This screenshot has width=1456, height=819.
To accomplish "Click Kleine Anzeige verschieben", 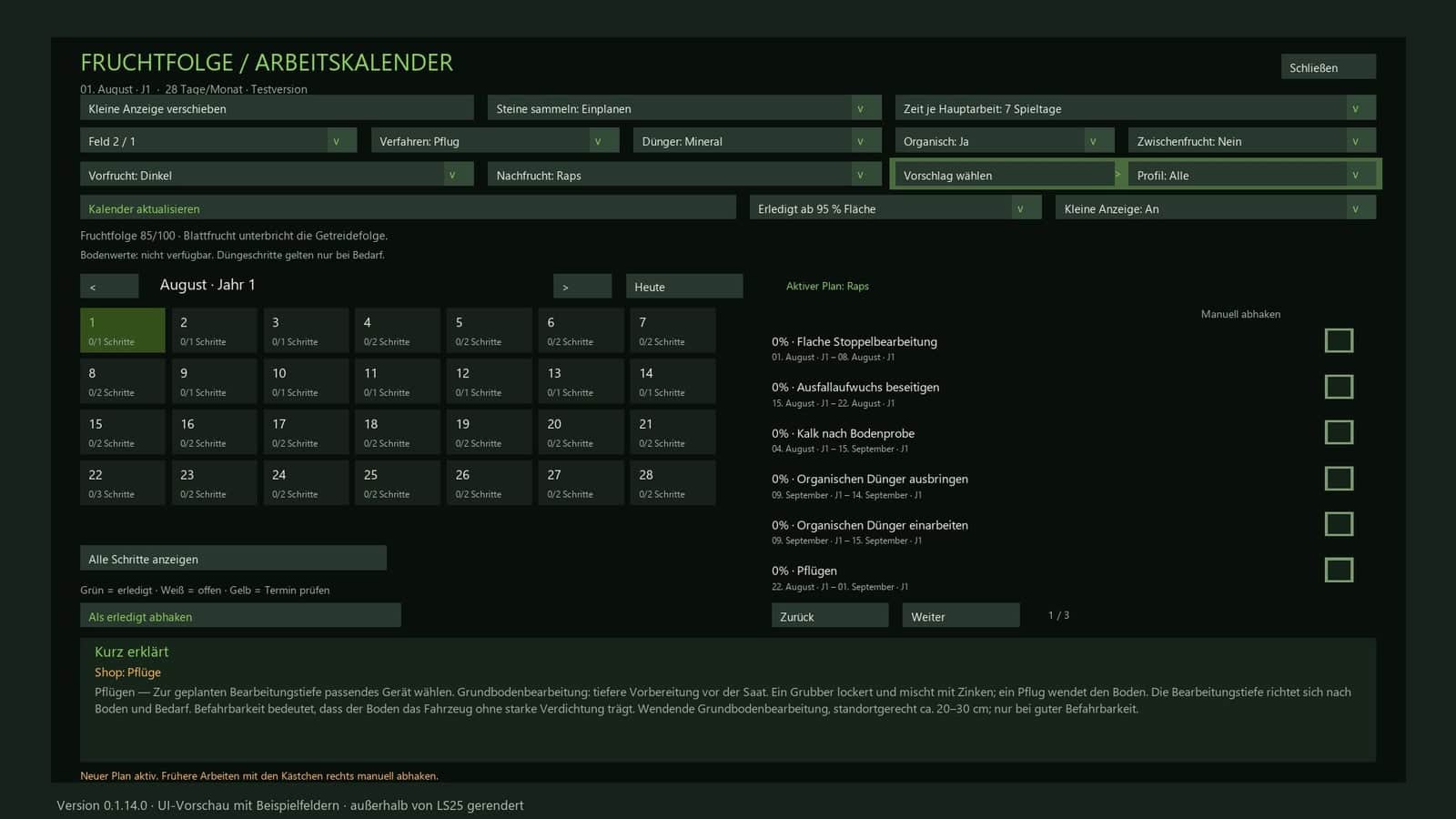I will 277,108.
